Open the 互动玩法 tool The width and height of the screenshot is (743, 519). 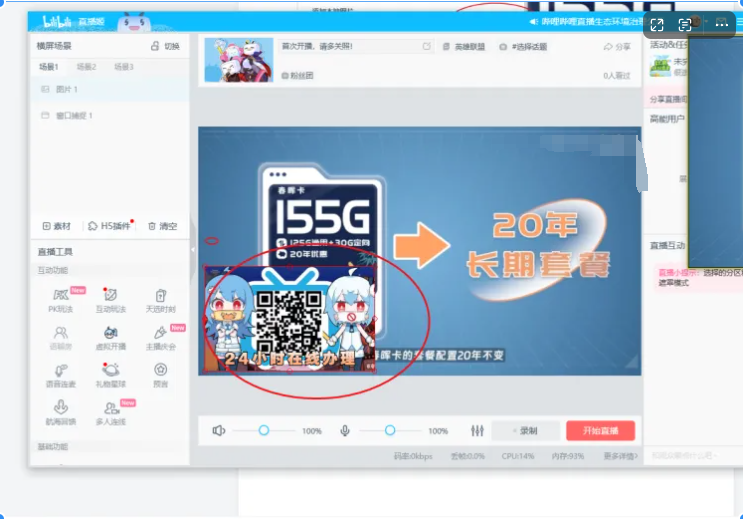tap(110, 300)
